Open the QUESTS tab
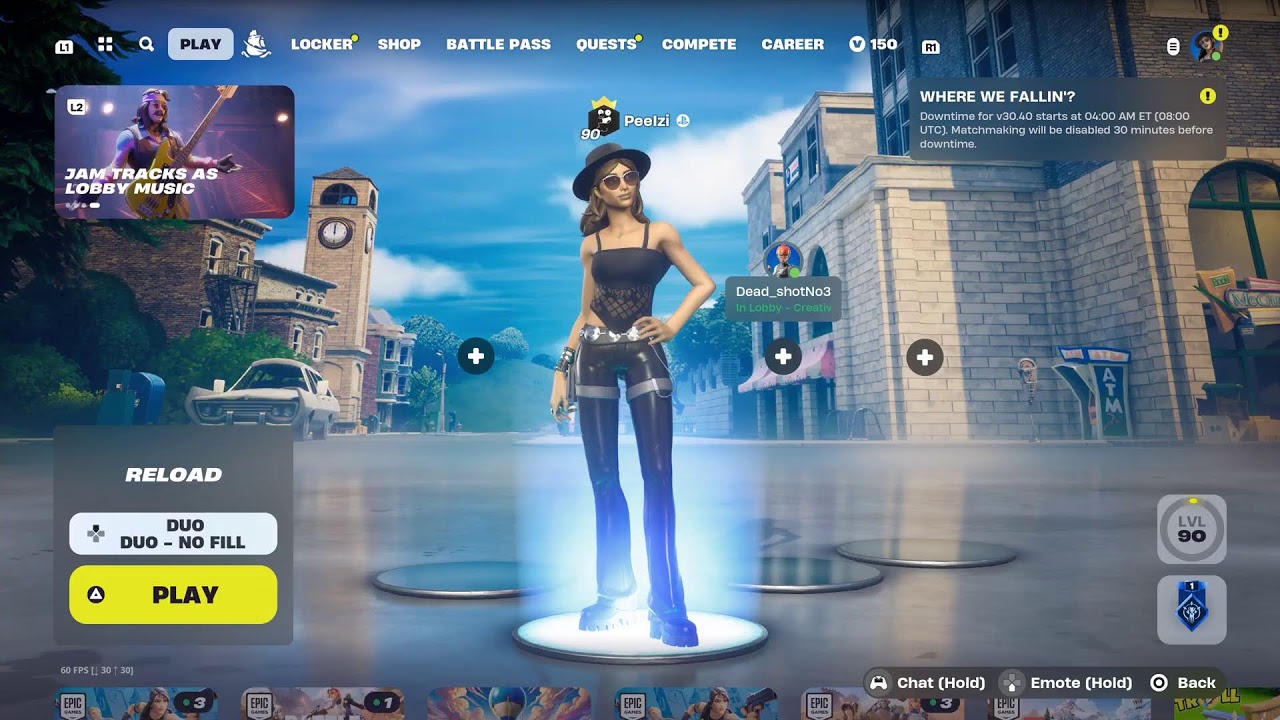Screen dimensions: 1280x720 (606, 44)
